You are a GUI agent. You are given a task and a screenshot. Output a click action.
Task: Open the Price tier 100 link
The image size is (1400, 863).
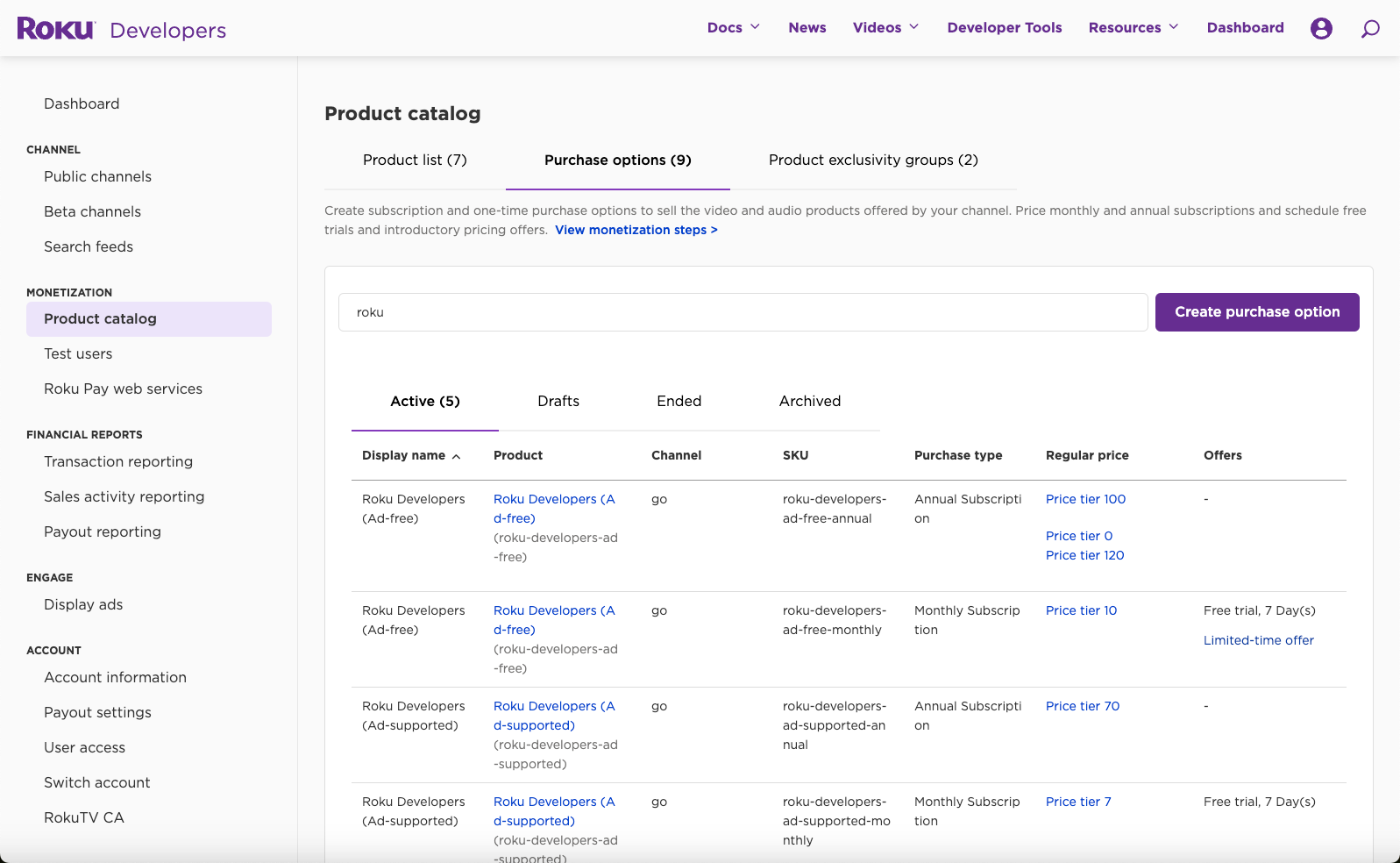click(x=1085, y=500)
